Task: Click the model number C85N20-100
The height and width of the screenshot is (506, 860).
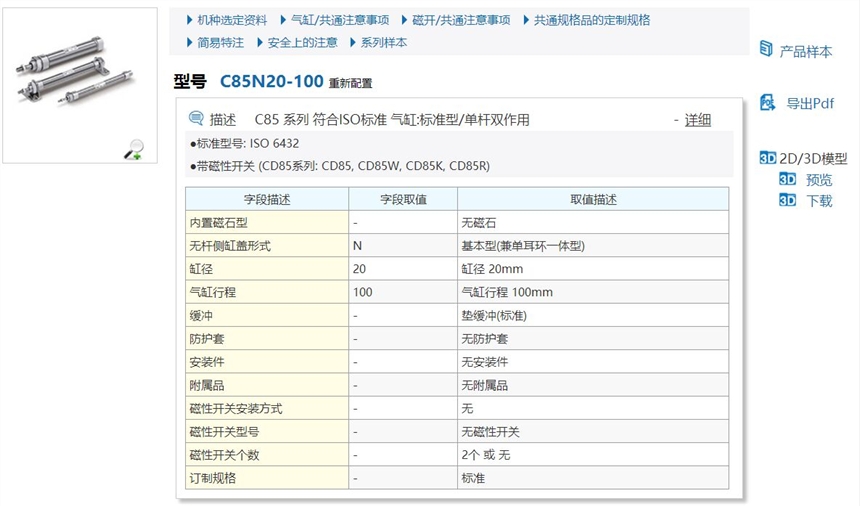Action: coord(271,81)
